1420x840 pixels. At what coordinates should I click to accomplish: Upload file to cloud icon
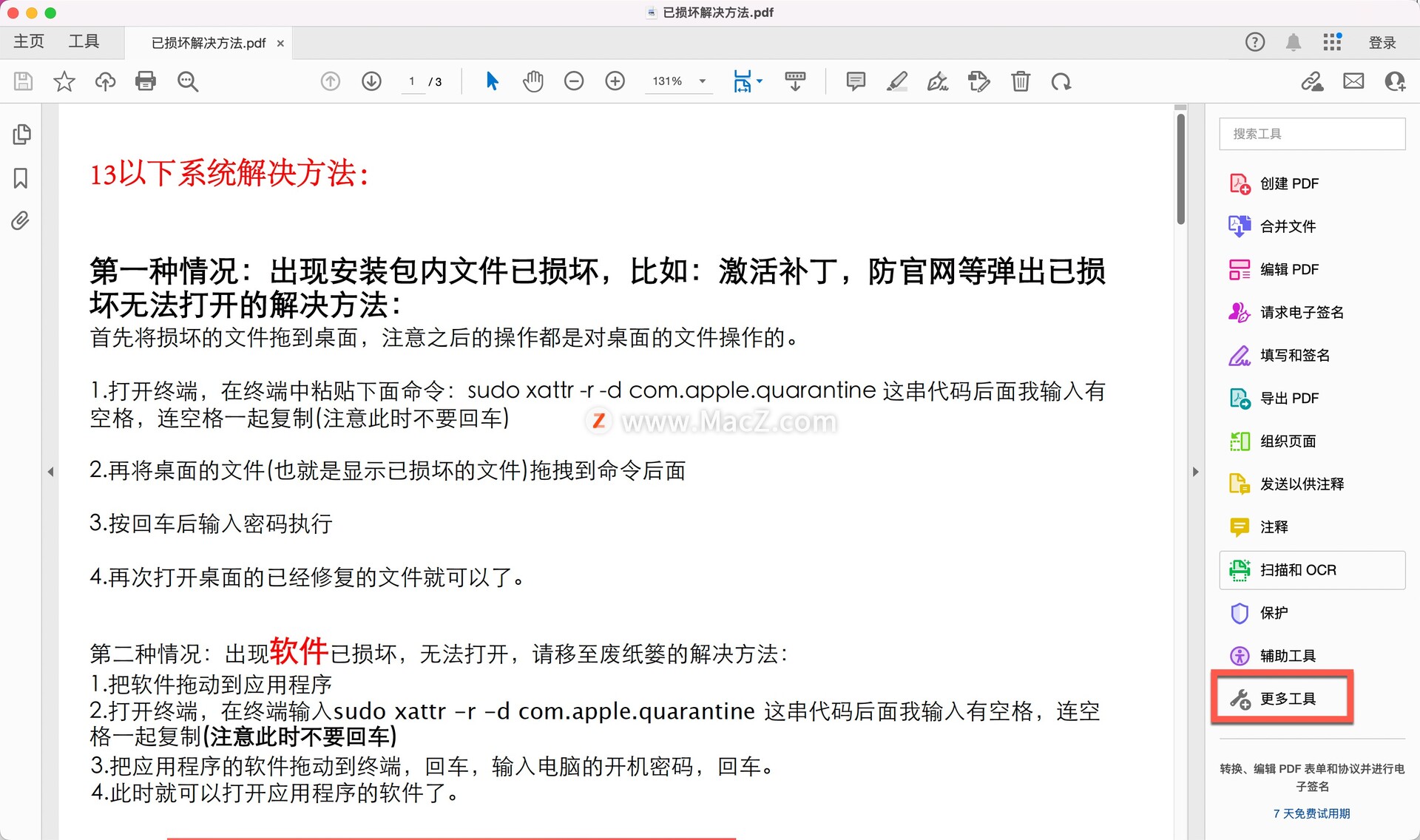[105, 81]
